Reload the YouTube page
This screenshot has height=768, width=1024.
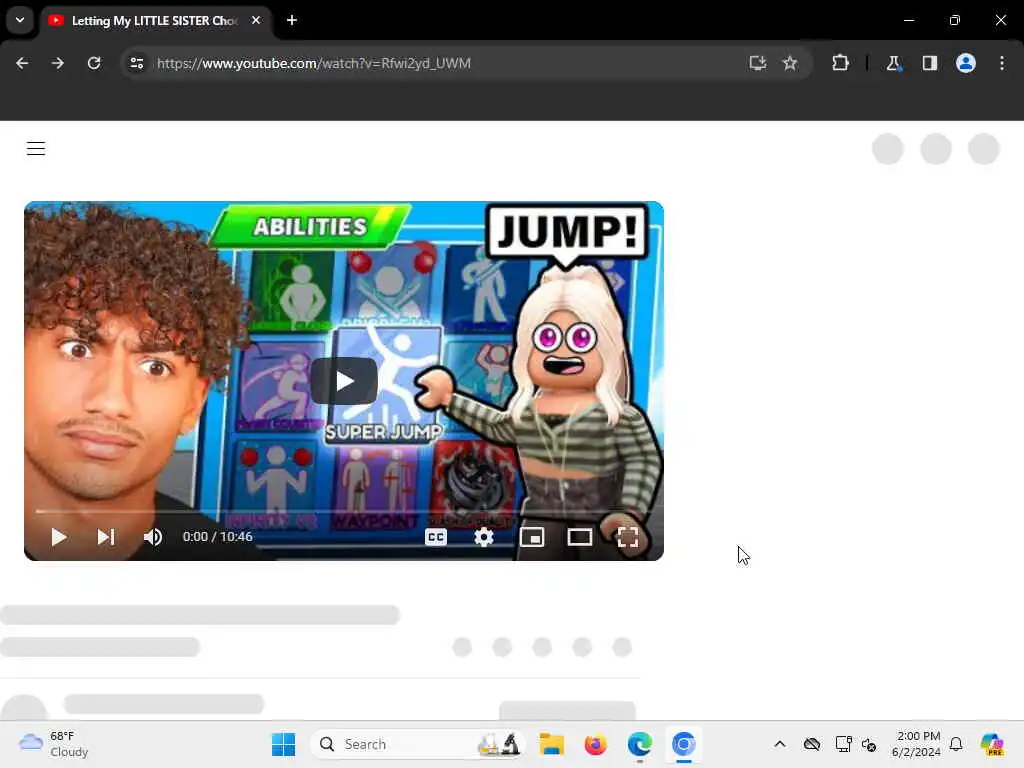pyautogui.click(x=94, y=63)
